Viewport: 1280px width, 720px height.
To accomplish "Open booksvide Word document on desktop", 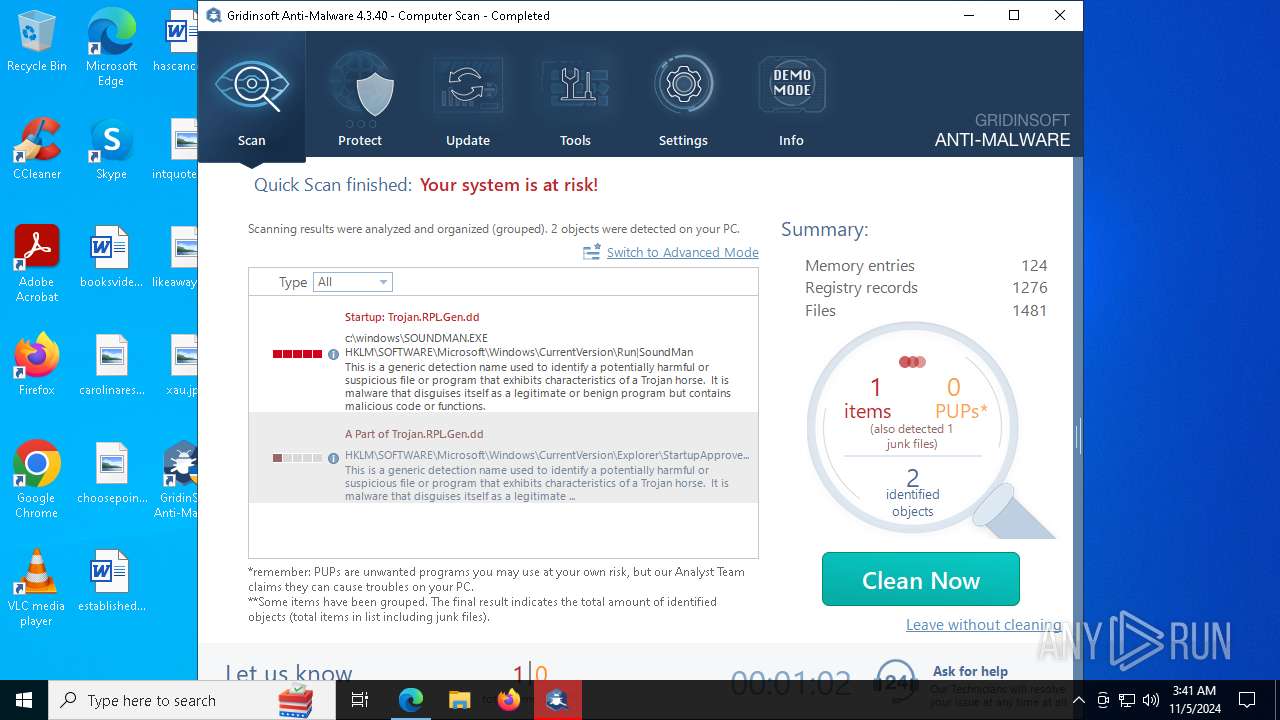I will point(111,257).
